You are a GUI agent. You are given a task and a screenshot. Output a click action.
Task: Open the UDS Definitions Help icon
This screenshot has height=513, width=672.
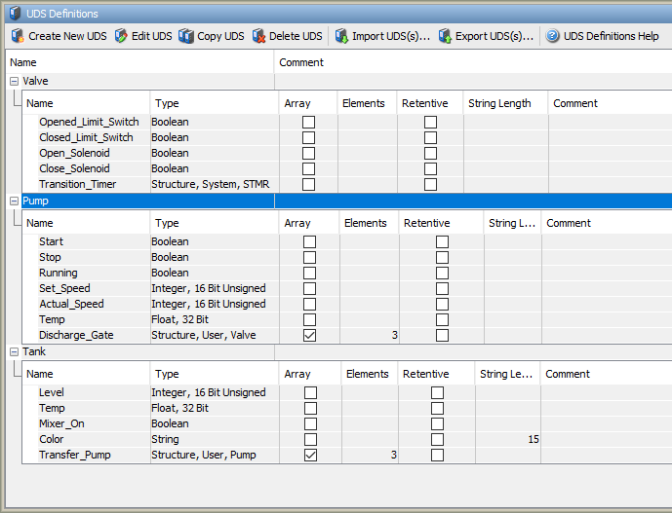click(x=553, y=36)
